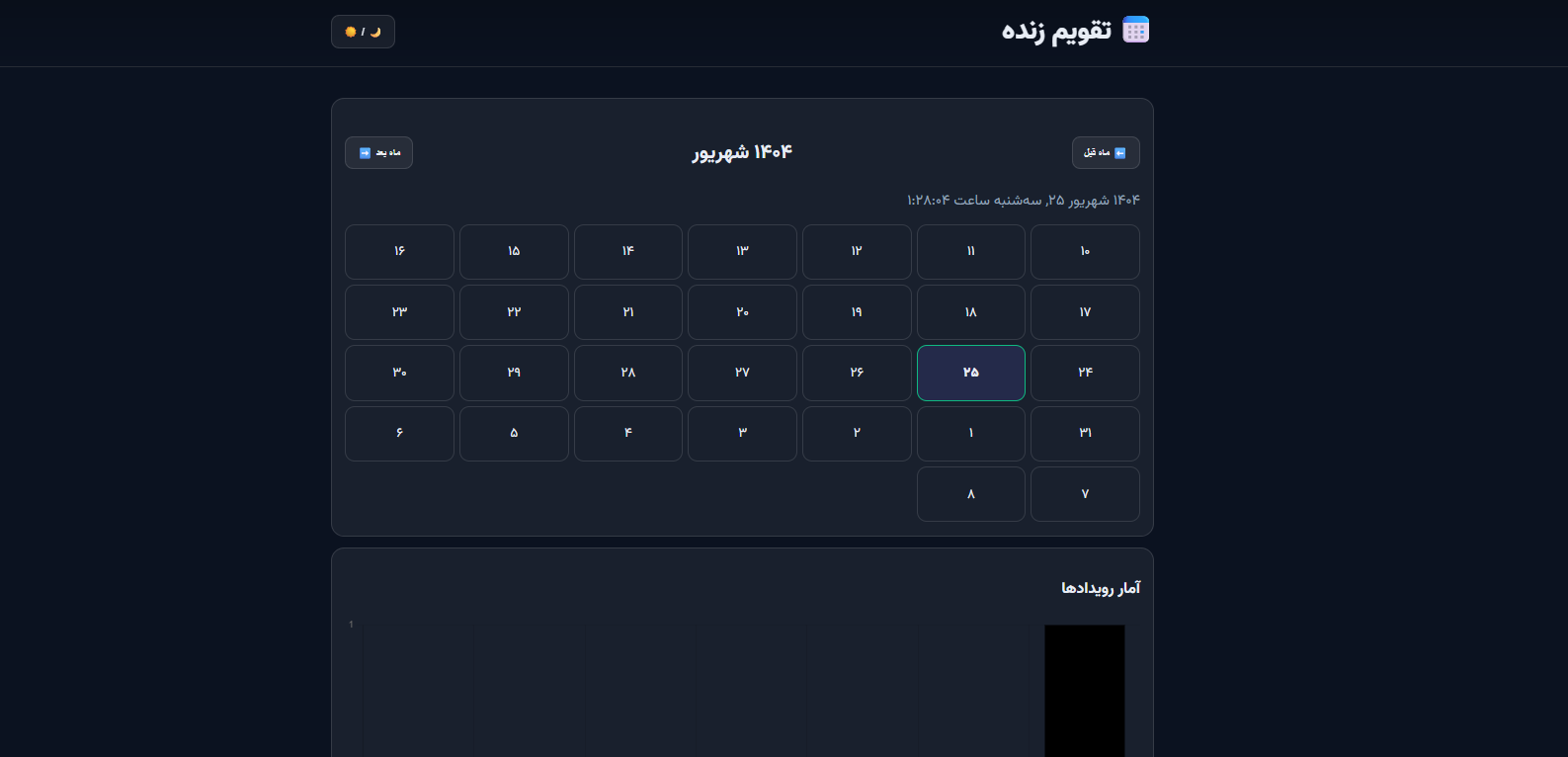Pick day ۱۹ (19) cell
Image resolution: width=1568 pixels, height=757 pixels.
point(857,312)
